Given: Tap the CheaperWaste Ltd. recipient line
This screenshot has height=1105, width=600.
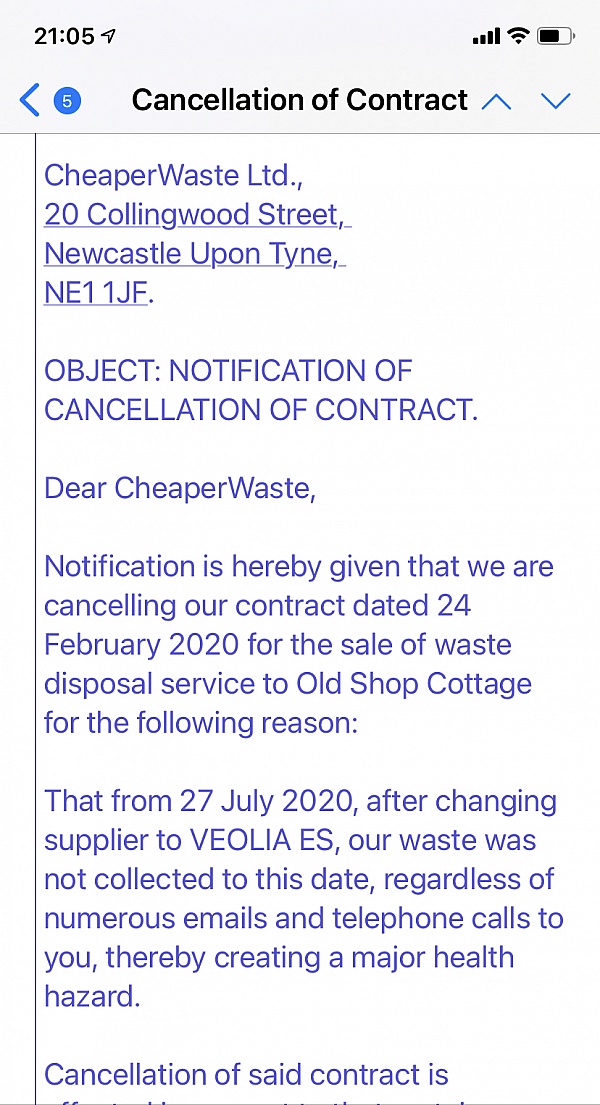Looking at the screenshot, I should [173, 175].
